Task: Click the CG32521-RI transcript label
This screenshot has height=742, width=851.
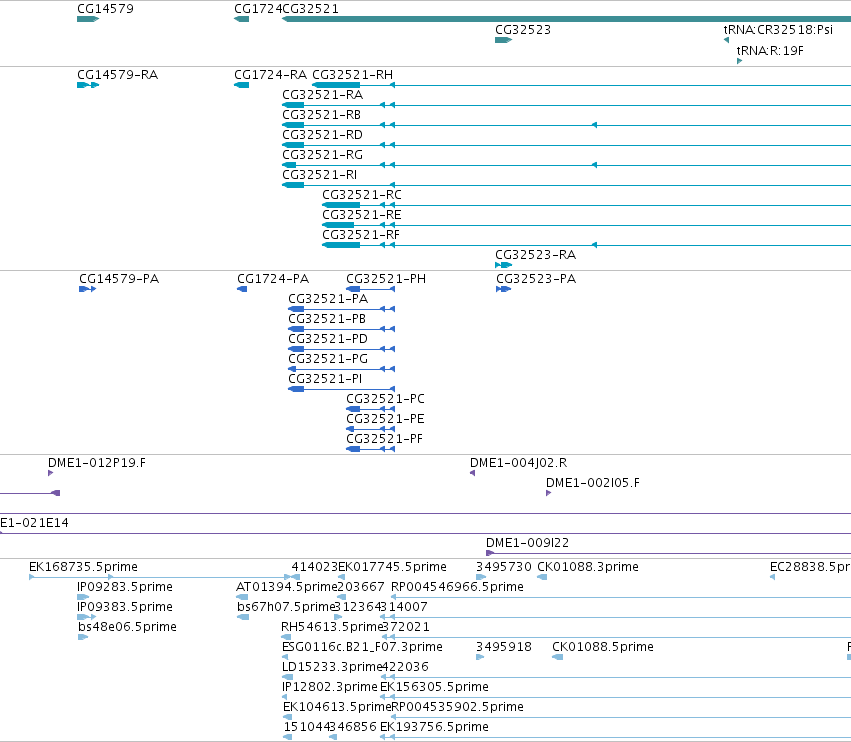Action: [320, 175]
